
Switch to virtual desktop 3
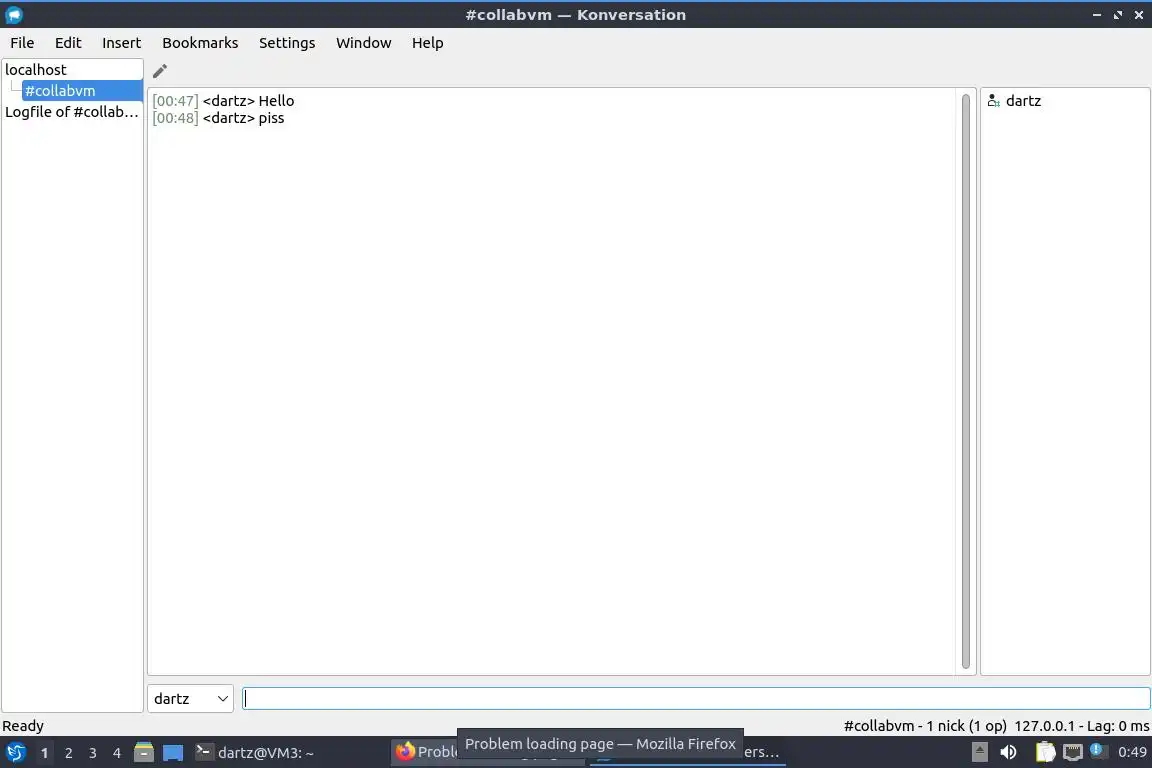click(x=93, y=753)
